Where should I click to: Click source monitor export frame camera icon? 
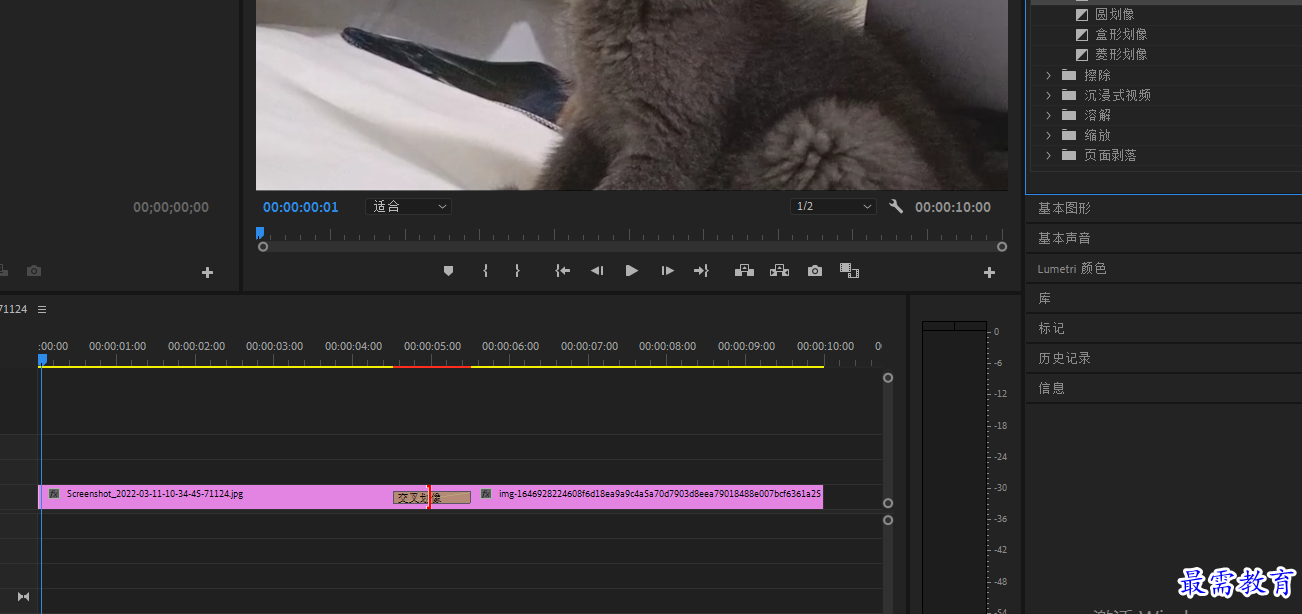(x=34, y=271)
